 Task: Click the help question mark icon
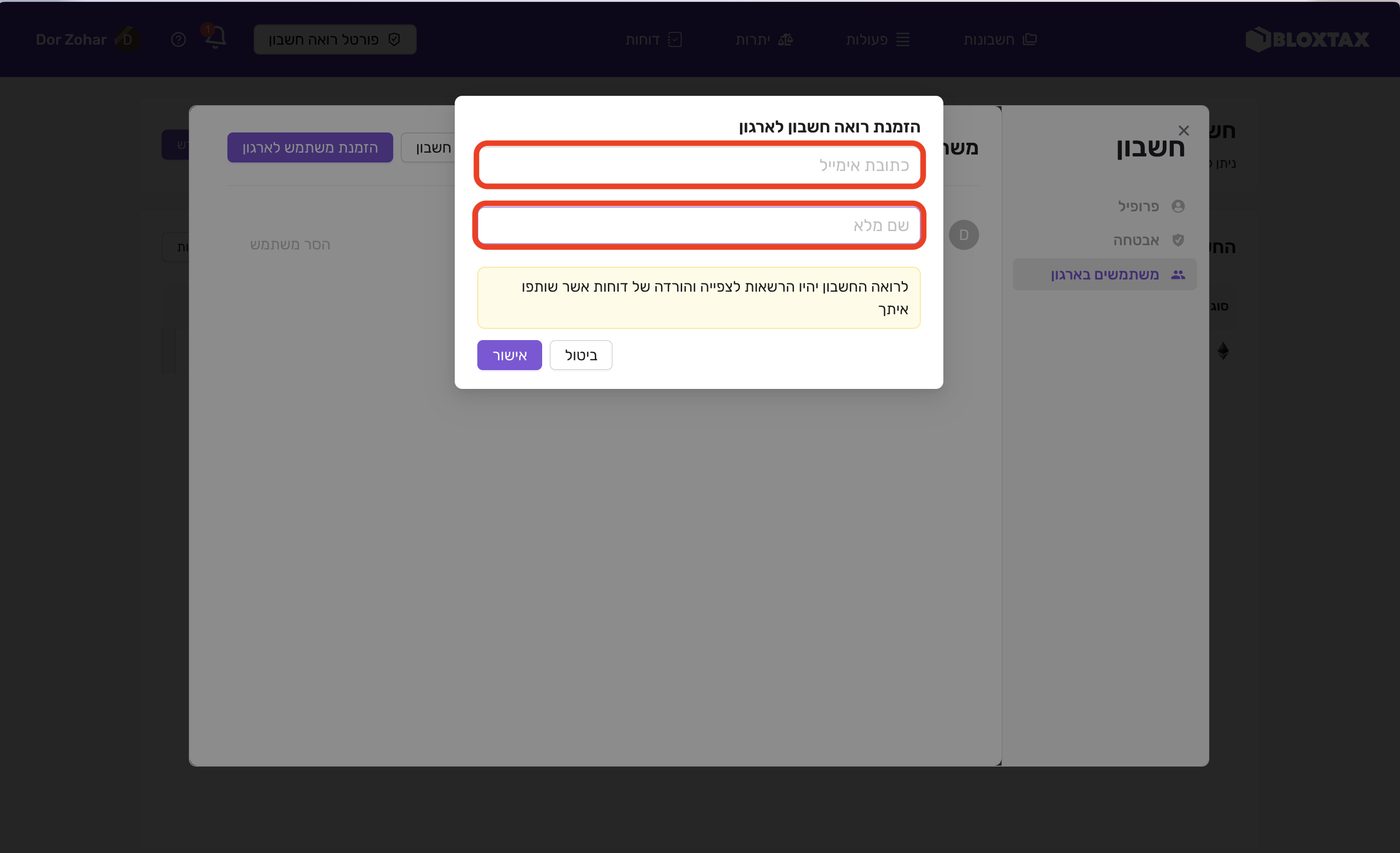tap(179, 39)
